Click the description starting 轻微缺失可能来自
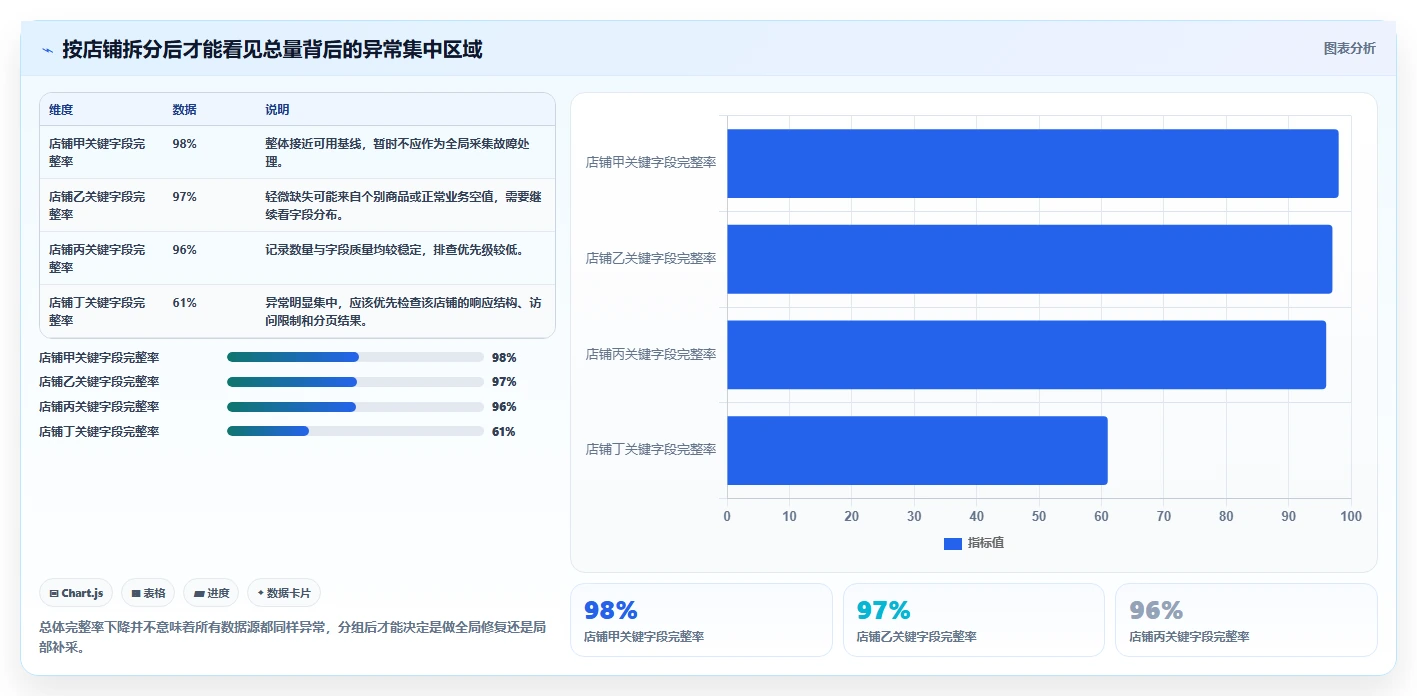This screenshot has height=696, width=1417. pos(403,205)
